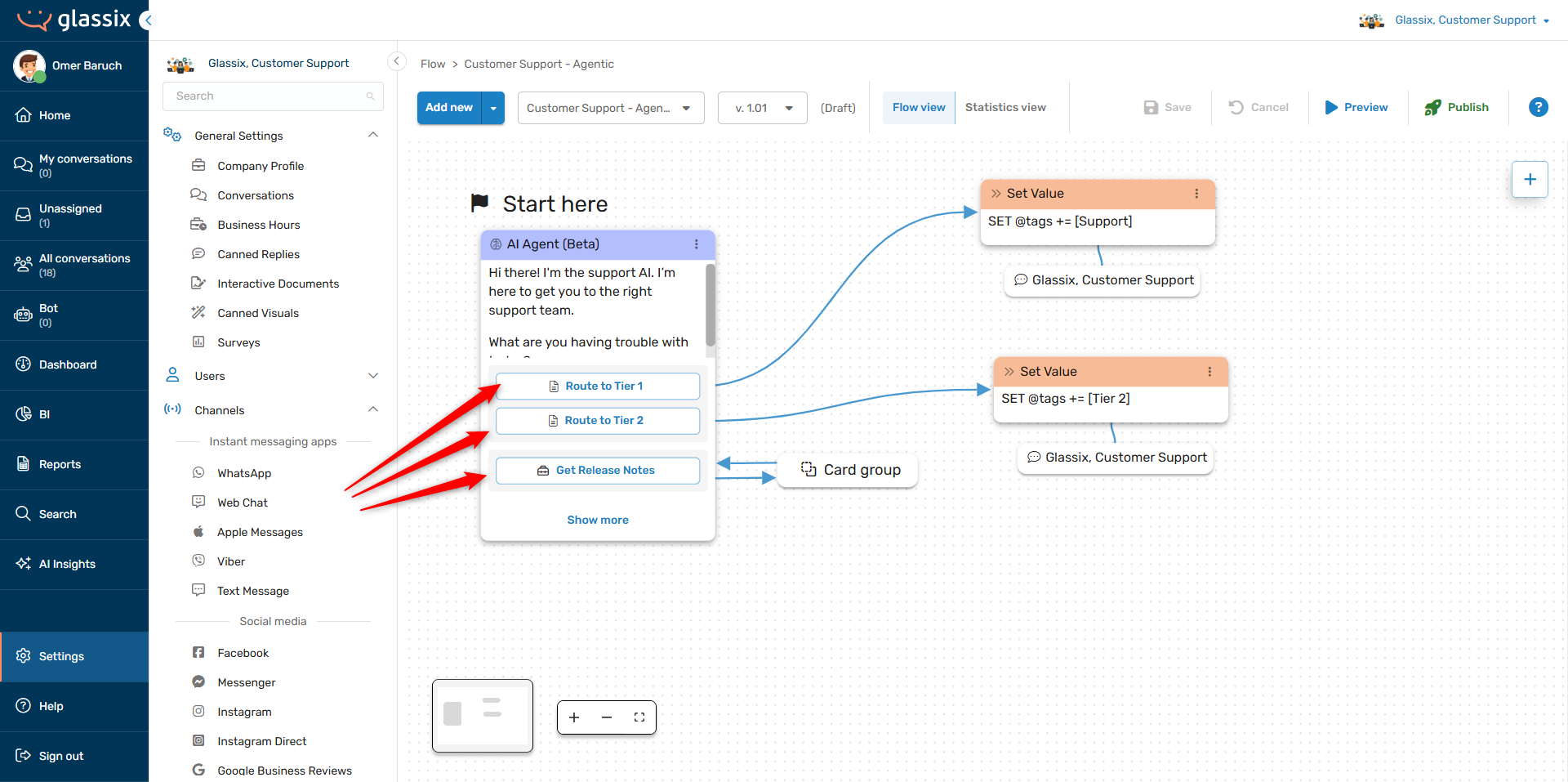This screenshot has width=1568, height=782.
Task: Open Glassix, Customer Support account dropdown
Action: tap(1454, 20)
